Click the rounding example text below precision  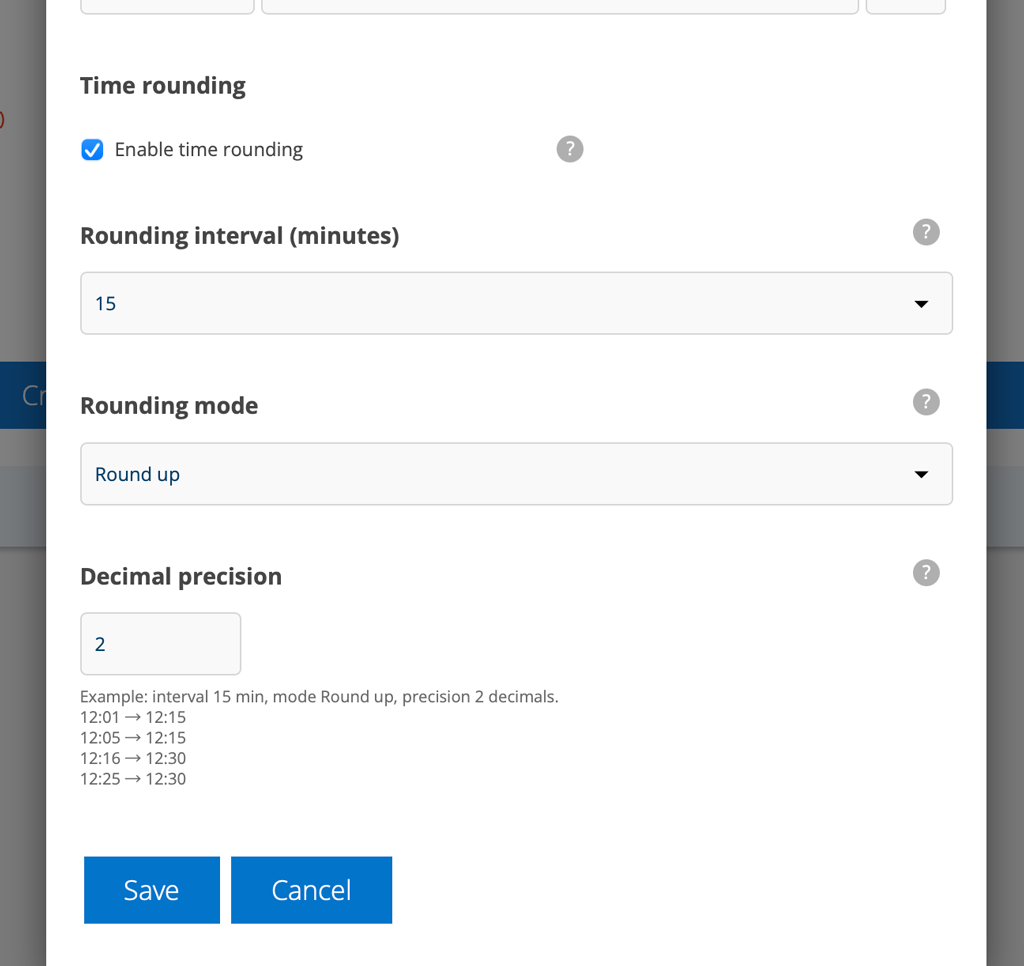pos(319,697)
